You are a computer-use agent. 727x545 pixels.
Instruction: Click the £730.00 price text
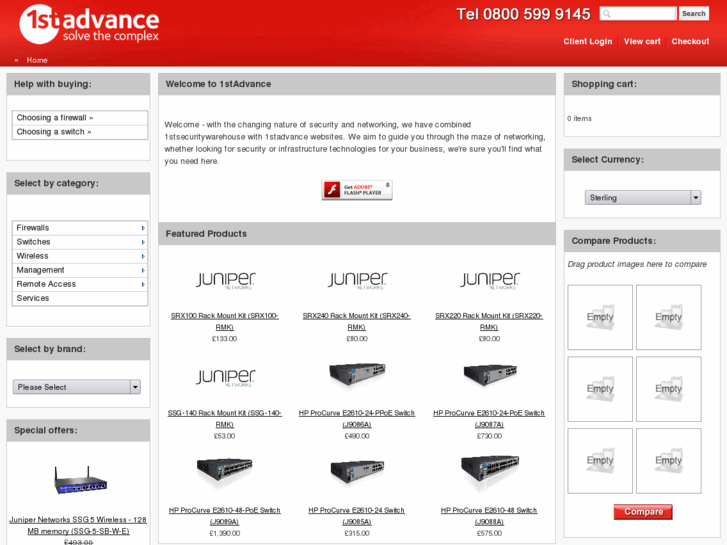(x=489, y=436)
